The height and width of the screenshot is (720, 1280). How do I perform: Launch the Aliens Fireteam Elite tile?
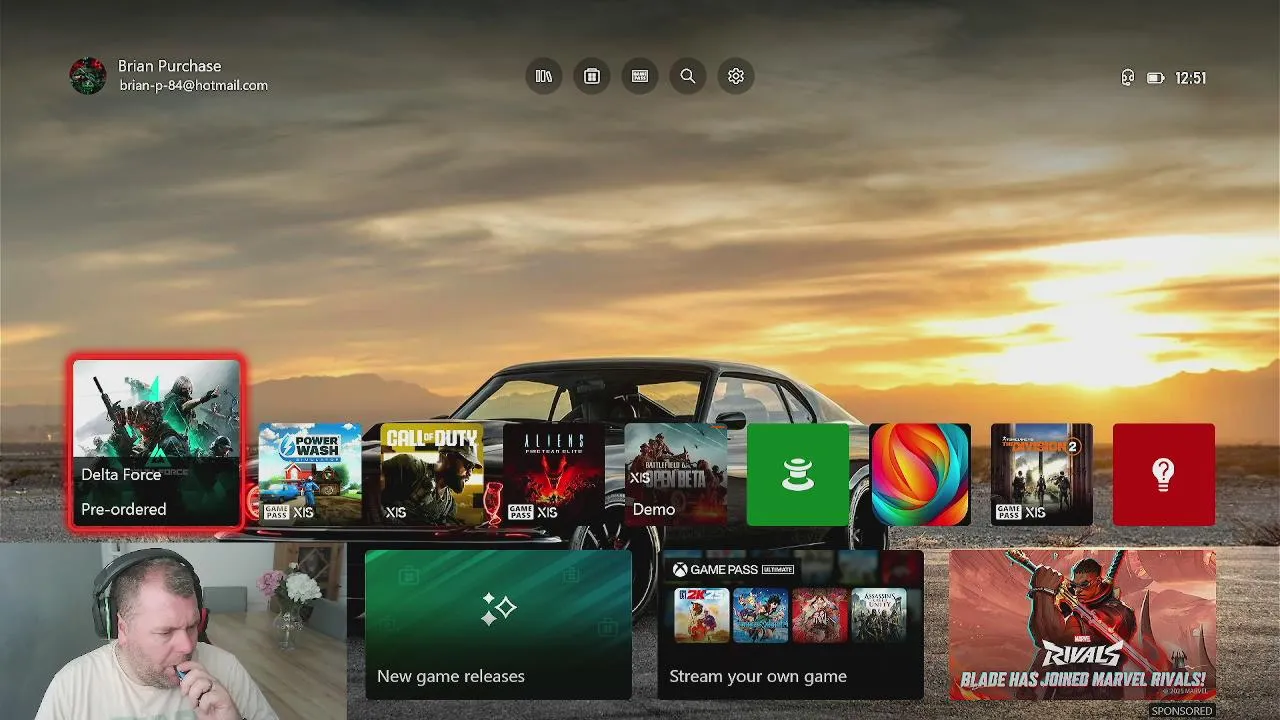click(x=554, y=474)
